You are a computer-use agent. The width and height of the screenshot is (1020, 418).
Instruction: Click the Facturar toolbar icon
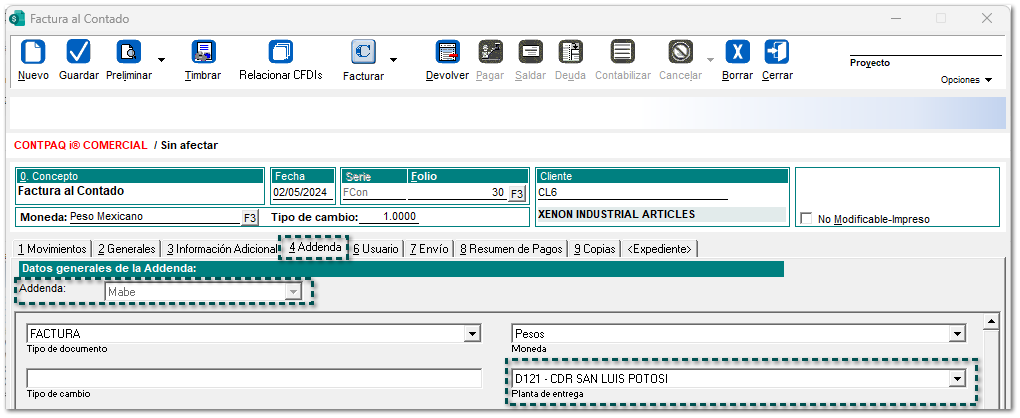pos(363,53)
